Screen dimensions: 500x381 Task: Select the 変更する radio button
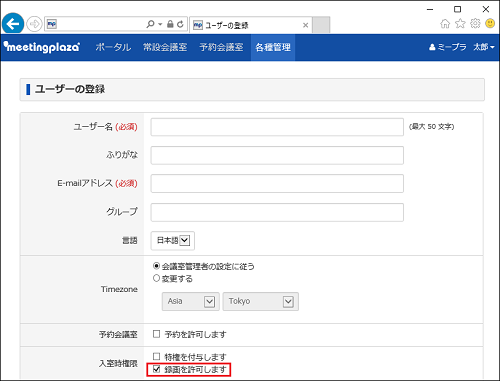(156, 278)
